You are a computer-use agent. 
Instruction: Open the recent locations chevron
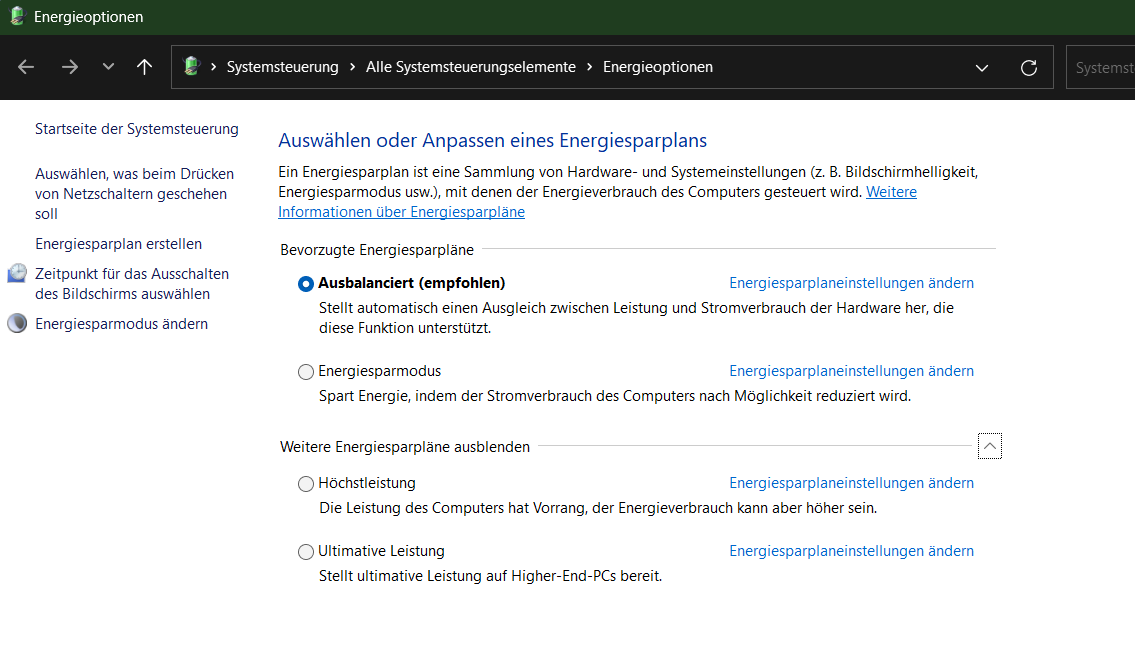pos(109,67)
